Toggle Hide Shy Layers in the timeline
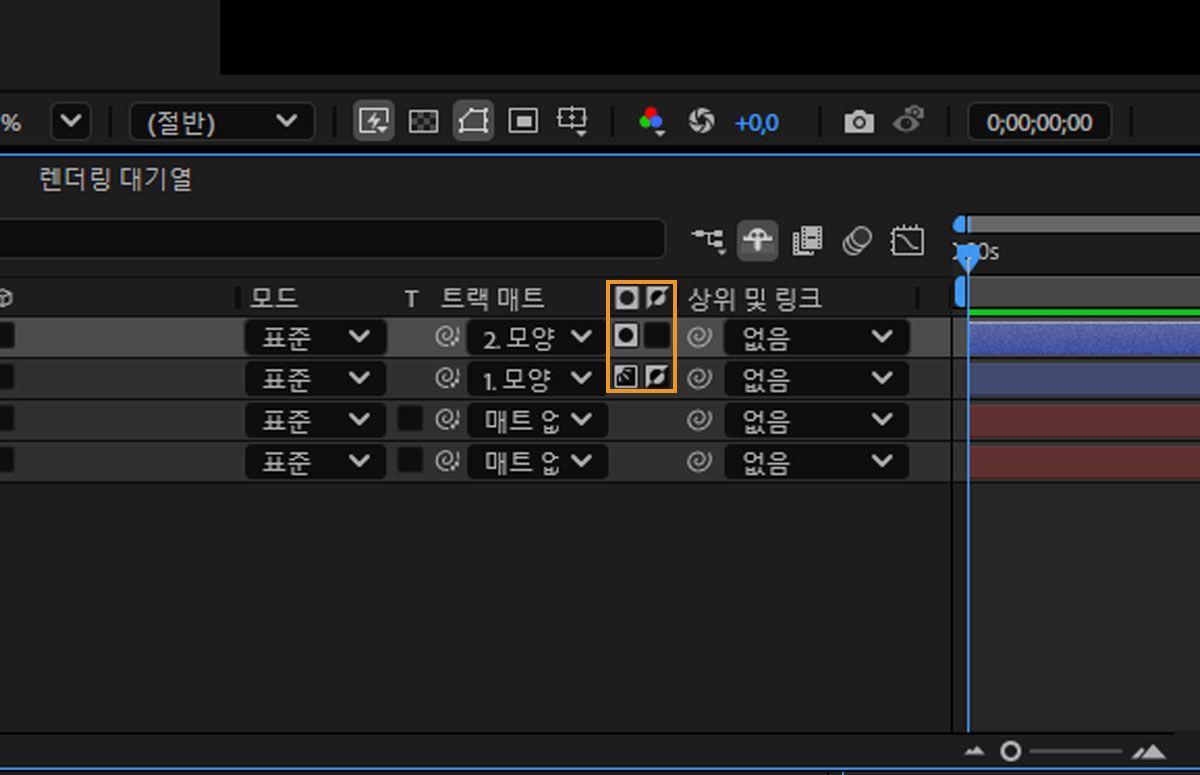 (x=757, y=240)
